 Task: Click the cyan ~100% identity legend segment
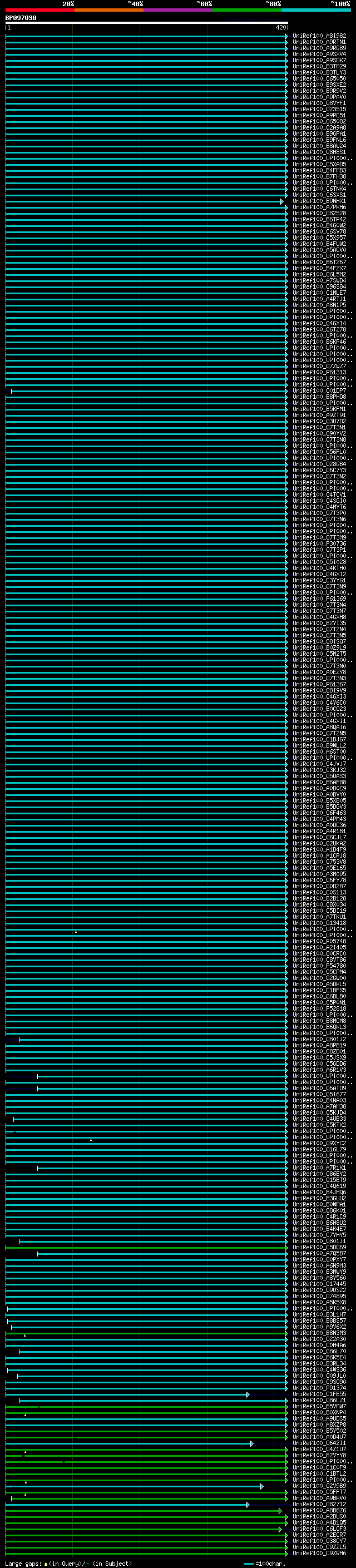point(317,11)
